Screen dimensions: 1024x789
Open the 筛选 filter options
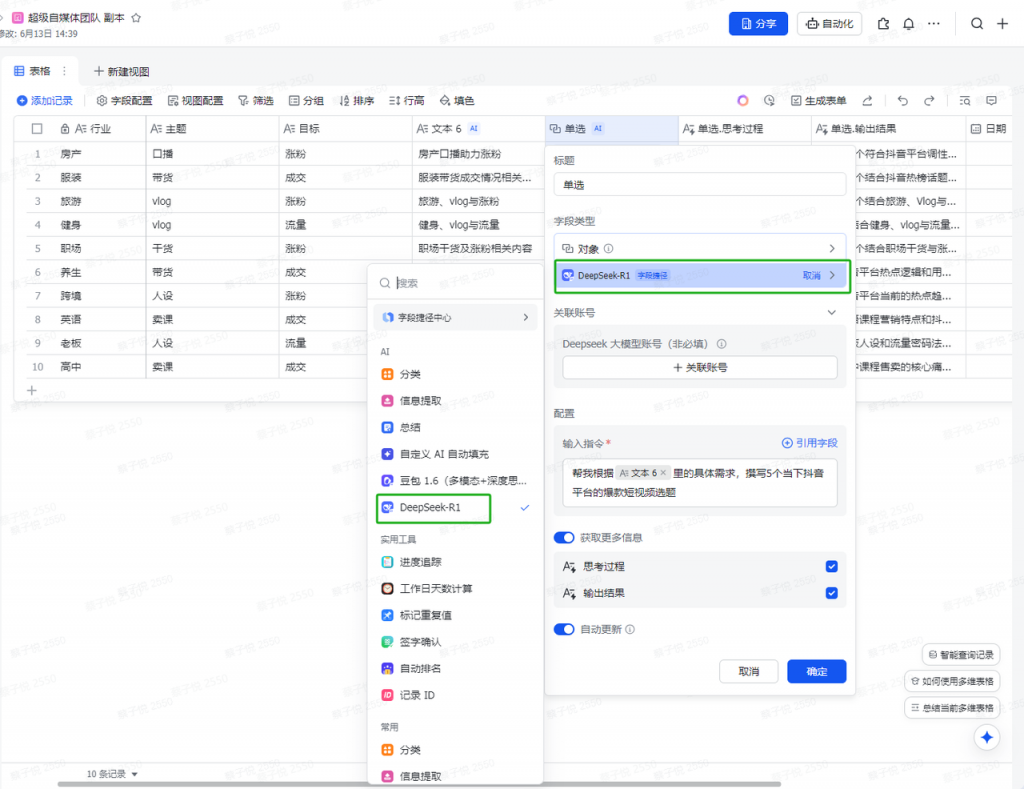coord(256,101)
